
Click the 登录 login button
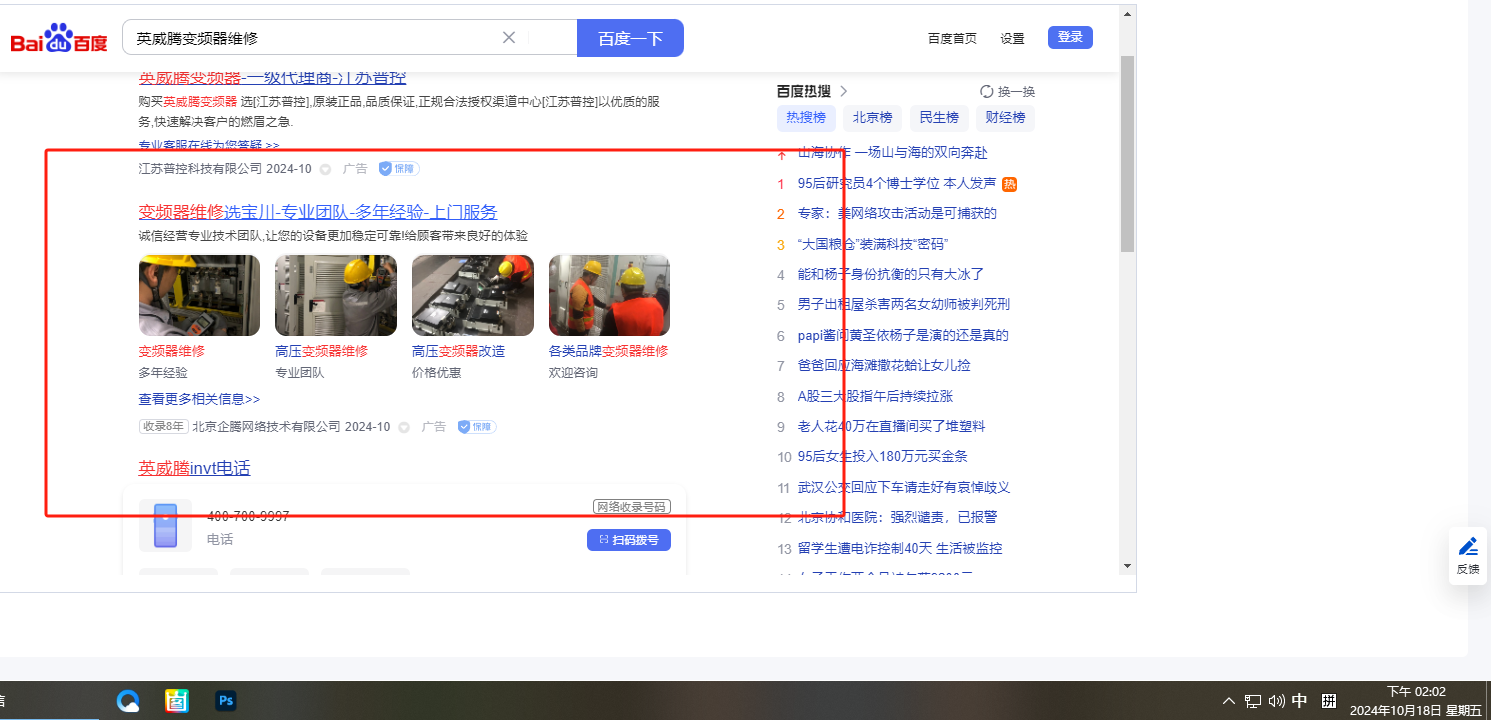[1070, 37]
